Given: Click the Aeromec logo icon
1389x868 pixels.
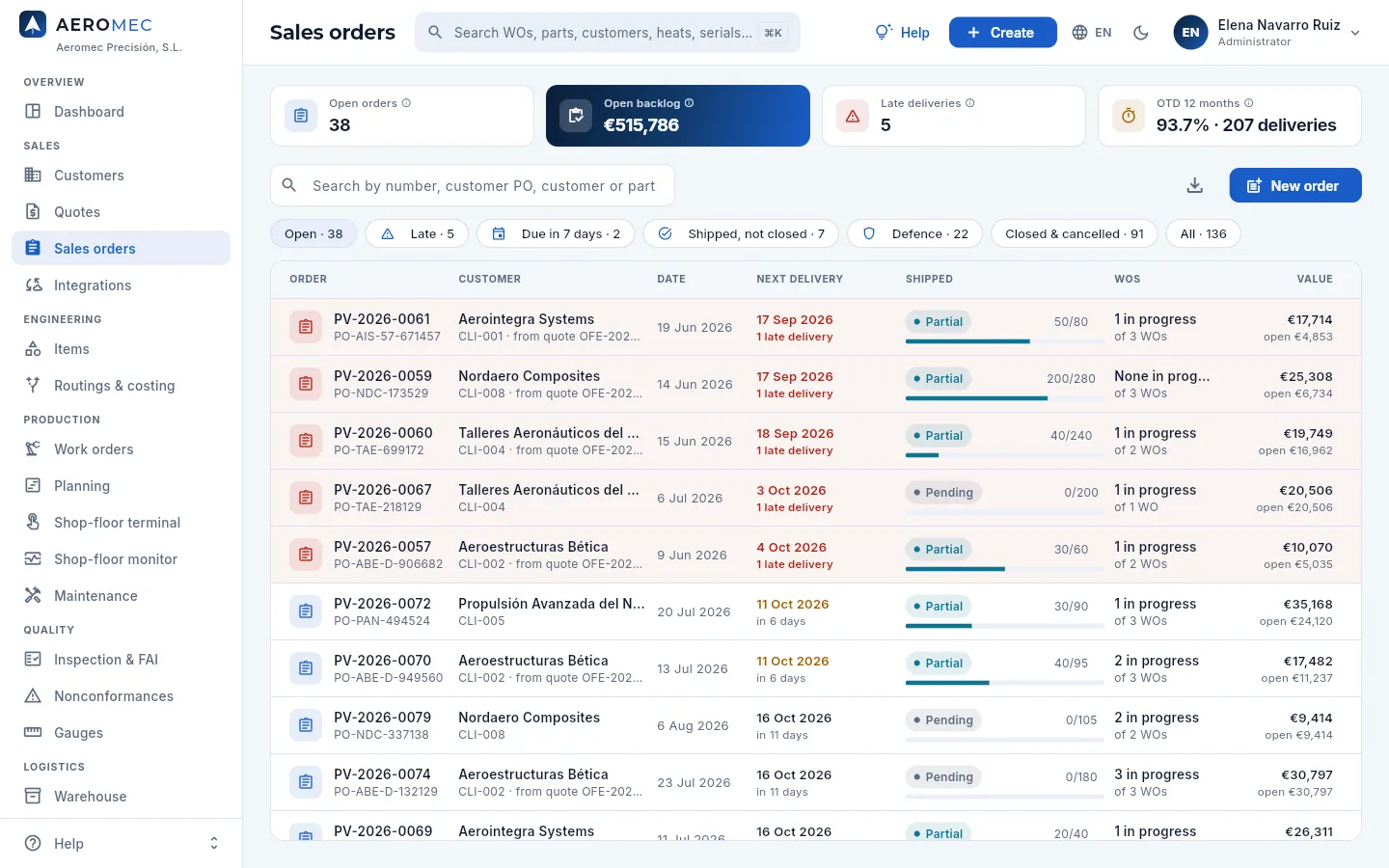Looking at the screenshot, I should 33,25.
